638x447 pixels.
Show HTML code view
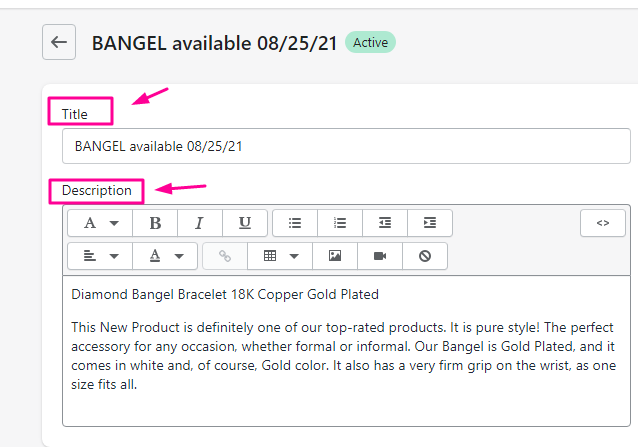[x=603, y=223]
